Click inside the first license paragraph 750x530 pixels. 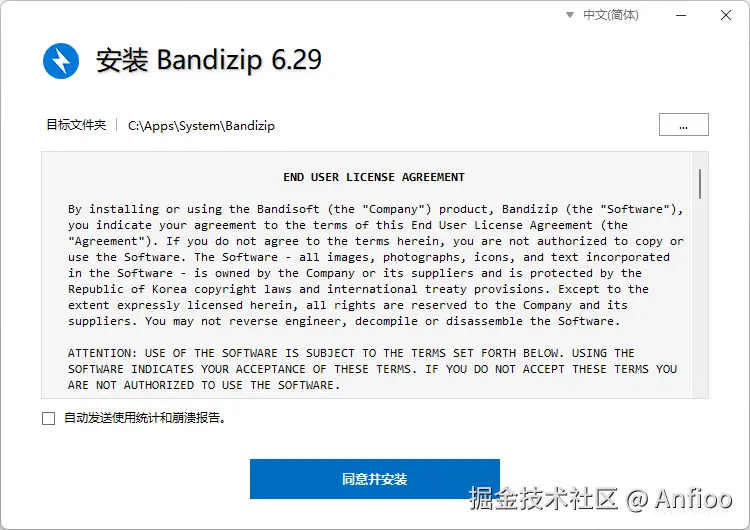coord(375,265)
